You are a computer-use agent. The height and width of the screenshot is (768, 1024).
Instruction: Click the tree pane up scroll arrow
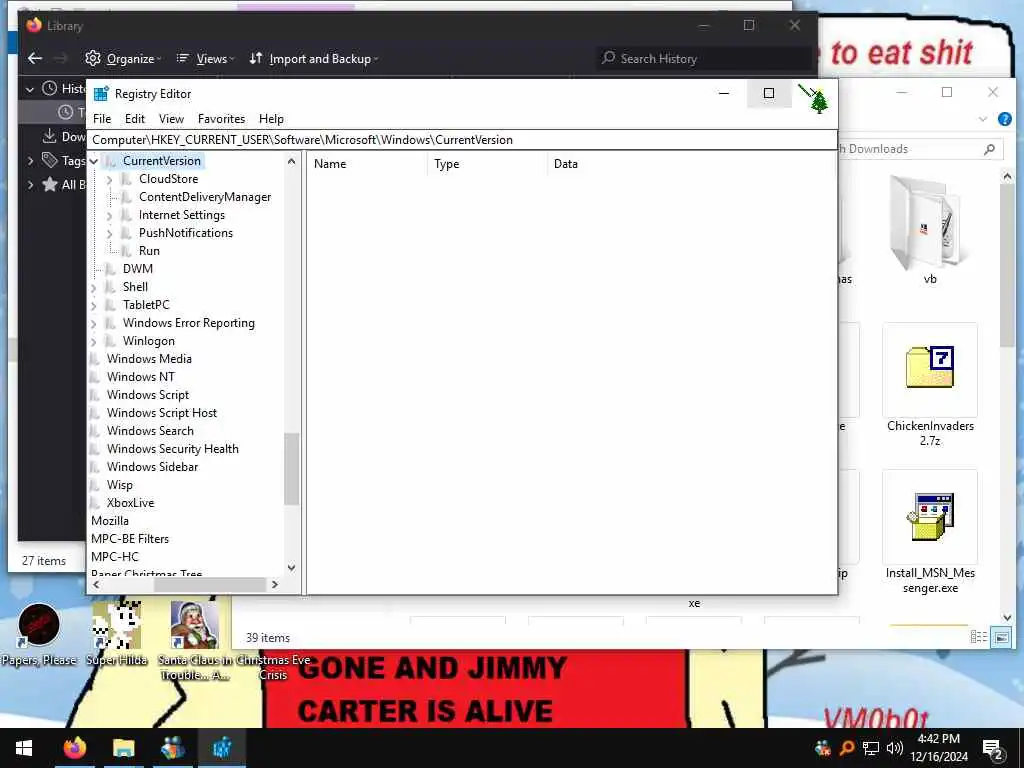(x=291, y=161)
